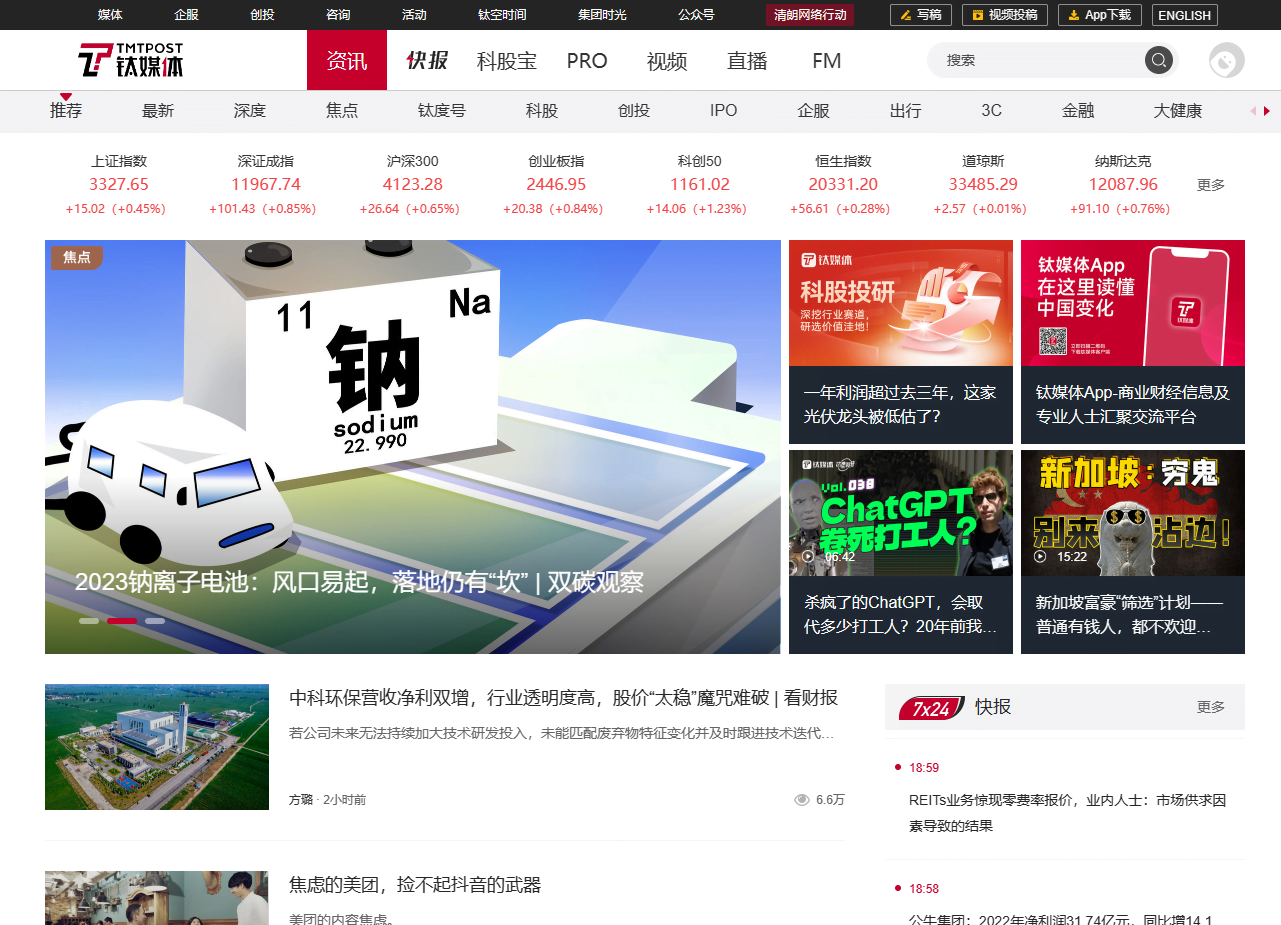Screen dimensions: 1281x925
Task: Click the left arrow in category bar
Action: click(1253, 111)
